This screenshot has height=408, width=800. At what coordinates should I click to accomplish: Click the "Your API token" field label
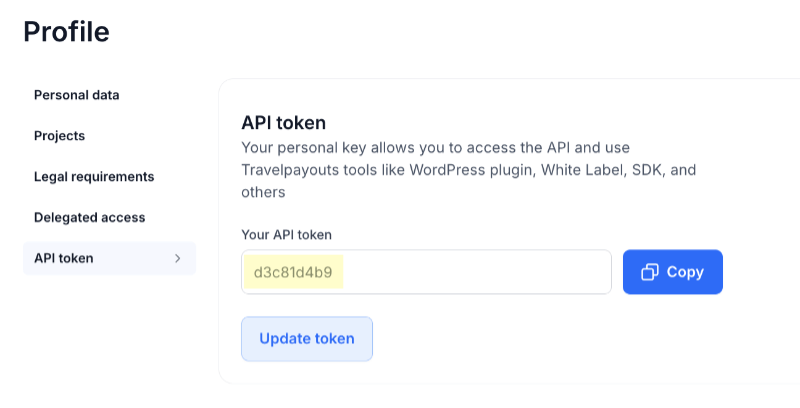pos(287,234)
